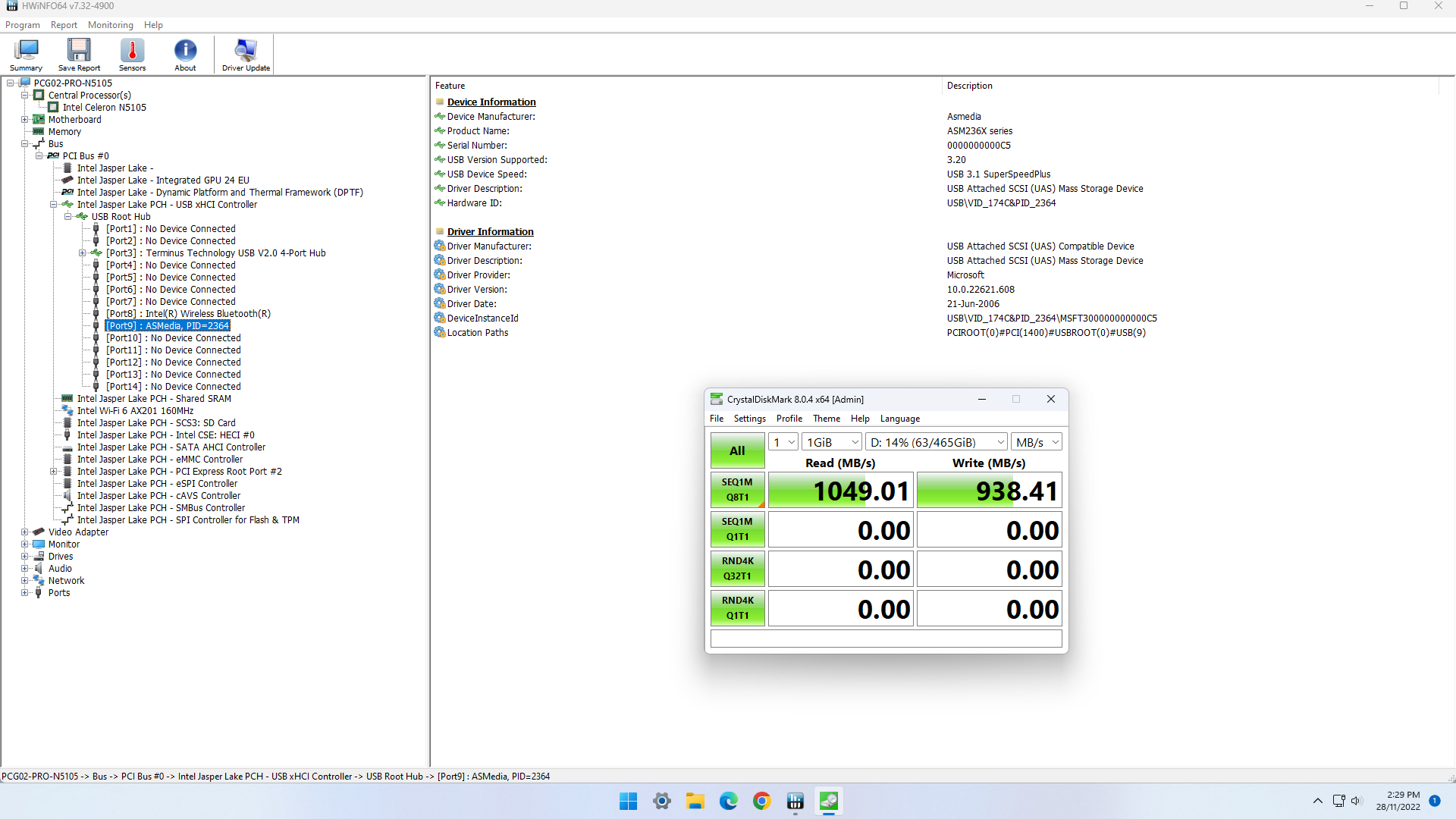Select the Driver Information section heading
Screen dimensions: 1456x819
click(491, 232)
